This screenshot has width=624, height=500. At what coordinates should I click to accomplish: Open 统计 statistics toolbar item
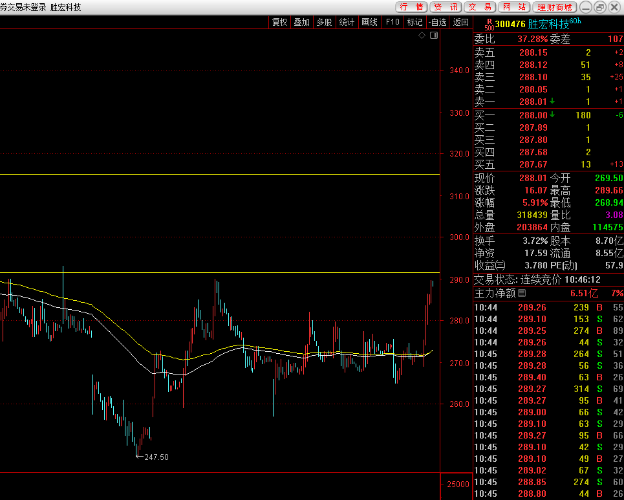tap(347, 22)
